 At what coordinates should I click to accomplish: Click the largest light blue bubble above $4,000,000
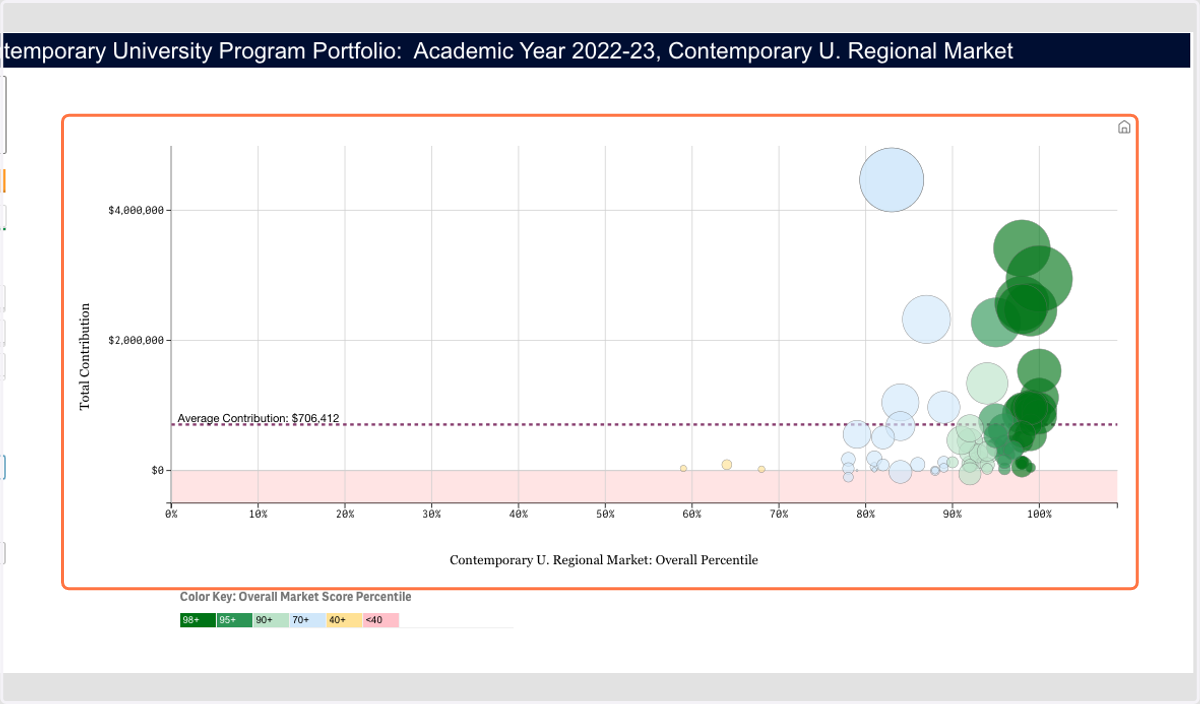click(x=891, y=180)
